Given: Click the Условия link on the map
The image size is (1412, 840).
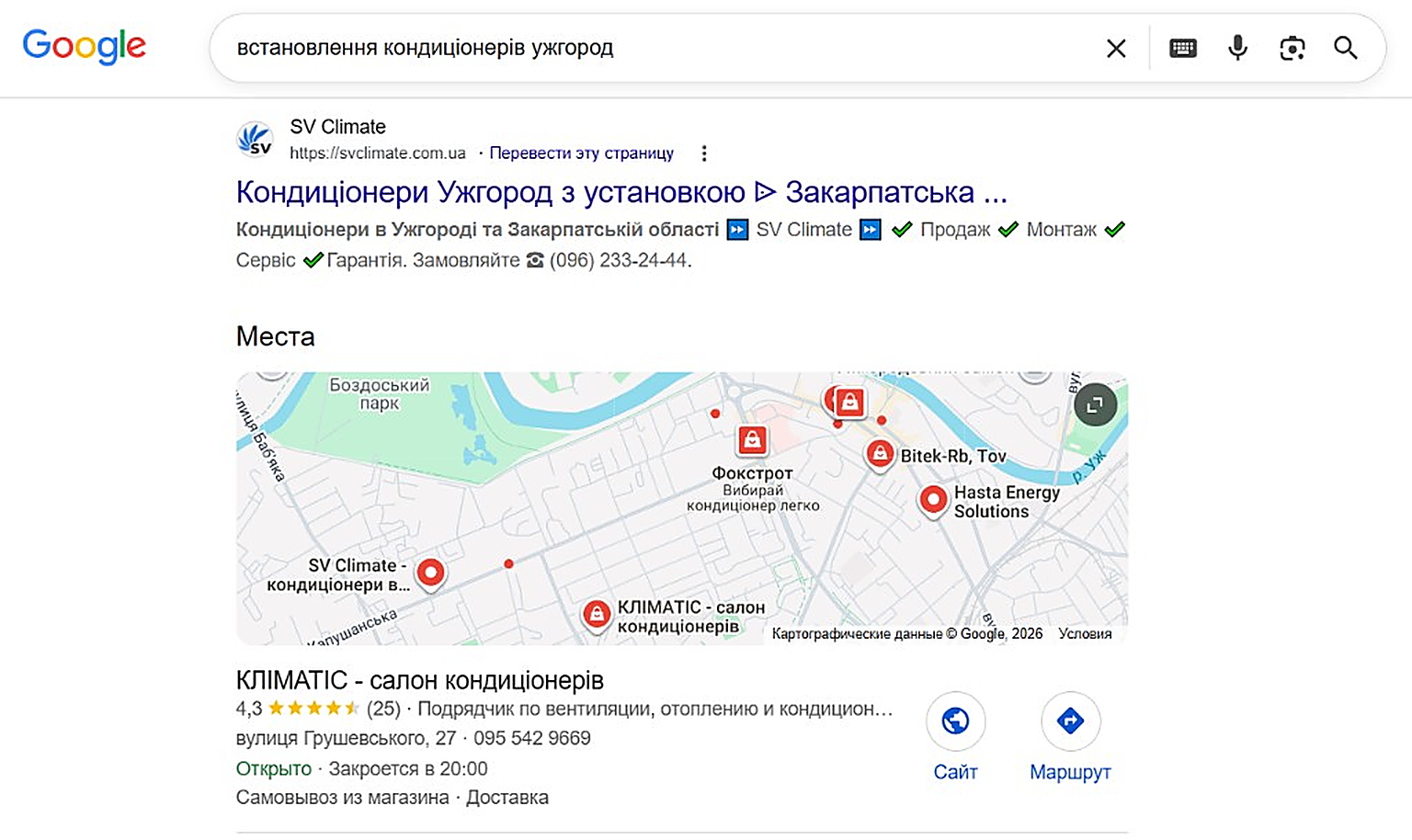Looking at the screenshot, I should [x=1085, y=633].
